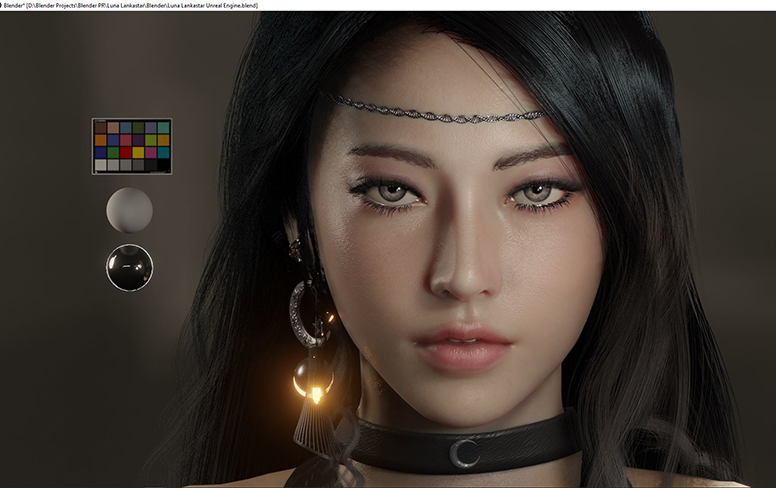Click the chrome reflective reference sphere

tap(130, 267)
